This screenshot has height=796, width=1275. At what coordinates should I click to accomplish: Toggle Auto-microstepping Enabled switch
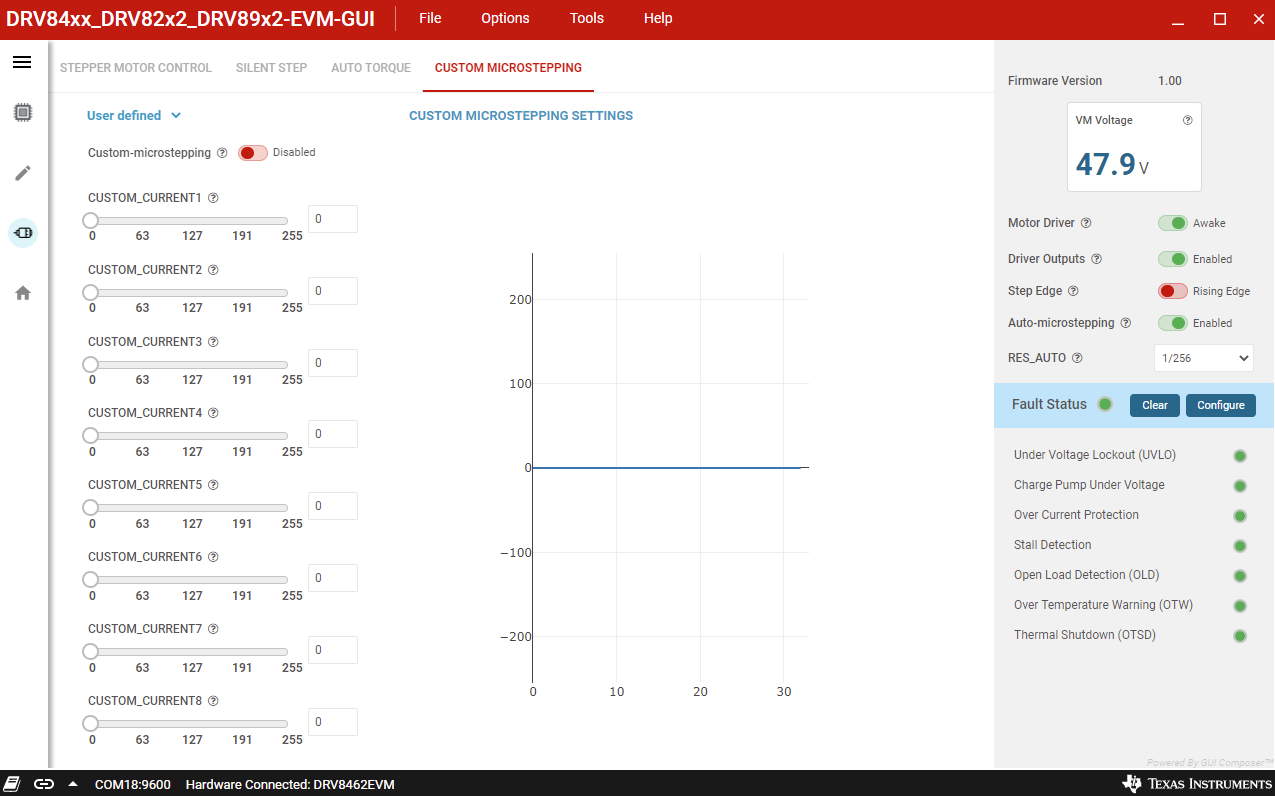[x=1173, y=323]
